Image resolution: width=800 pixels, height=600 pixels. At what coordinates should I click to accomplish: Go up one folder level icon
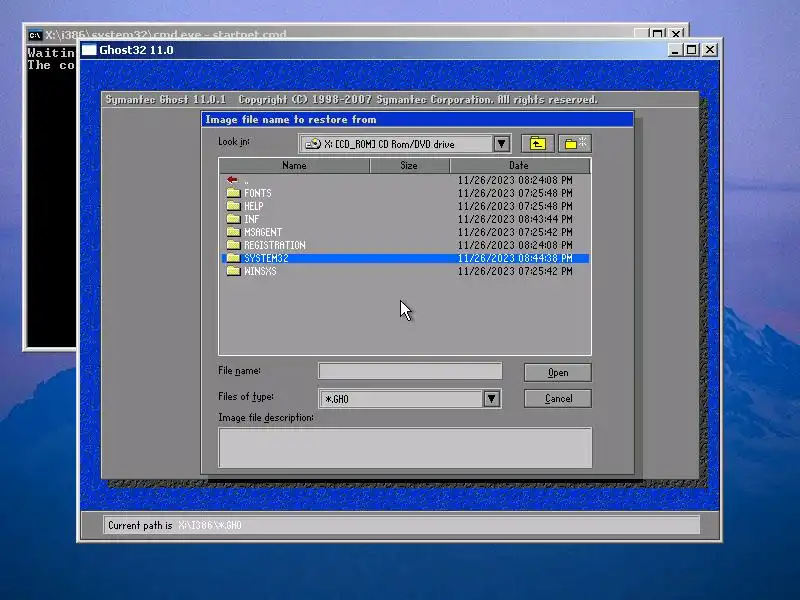point(537,144)
